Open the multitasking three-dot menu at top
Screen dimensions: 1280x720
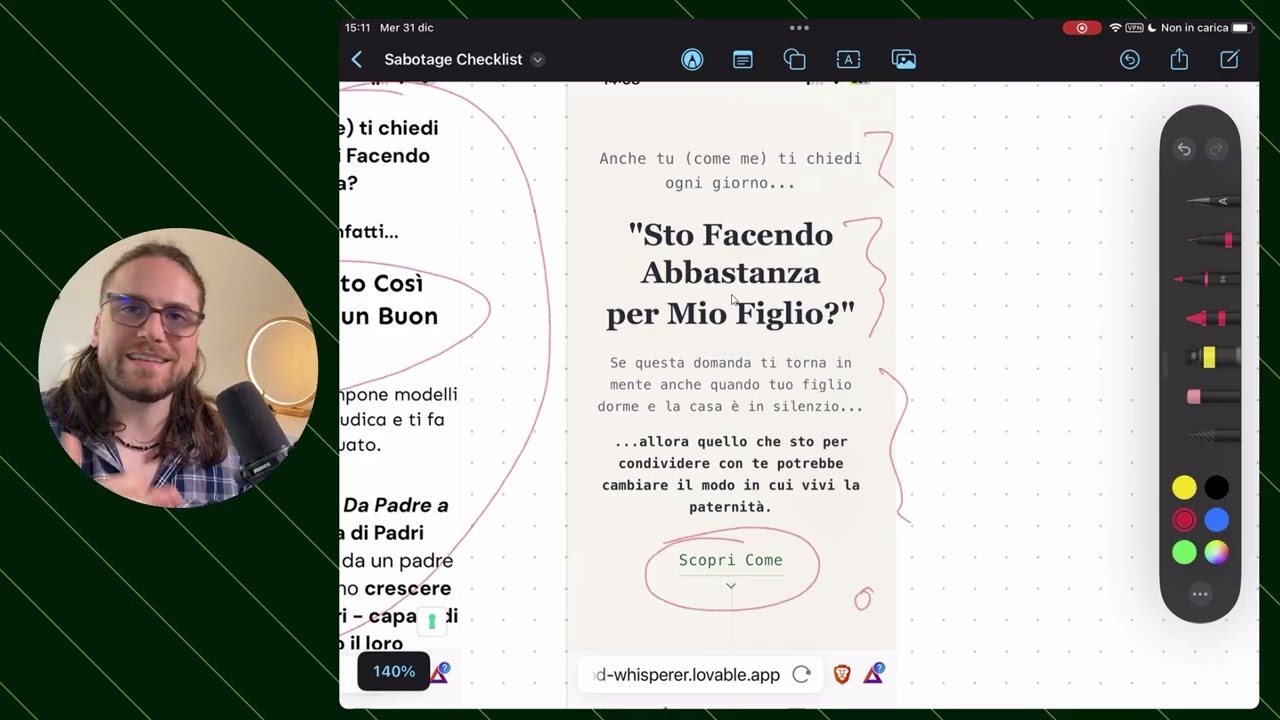pos(799,28)
